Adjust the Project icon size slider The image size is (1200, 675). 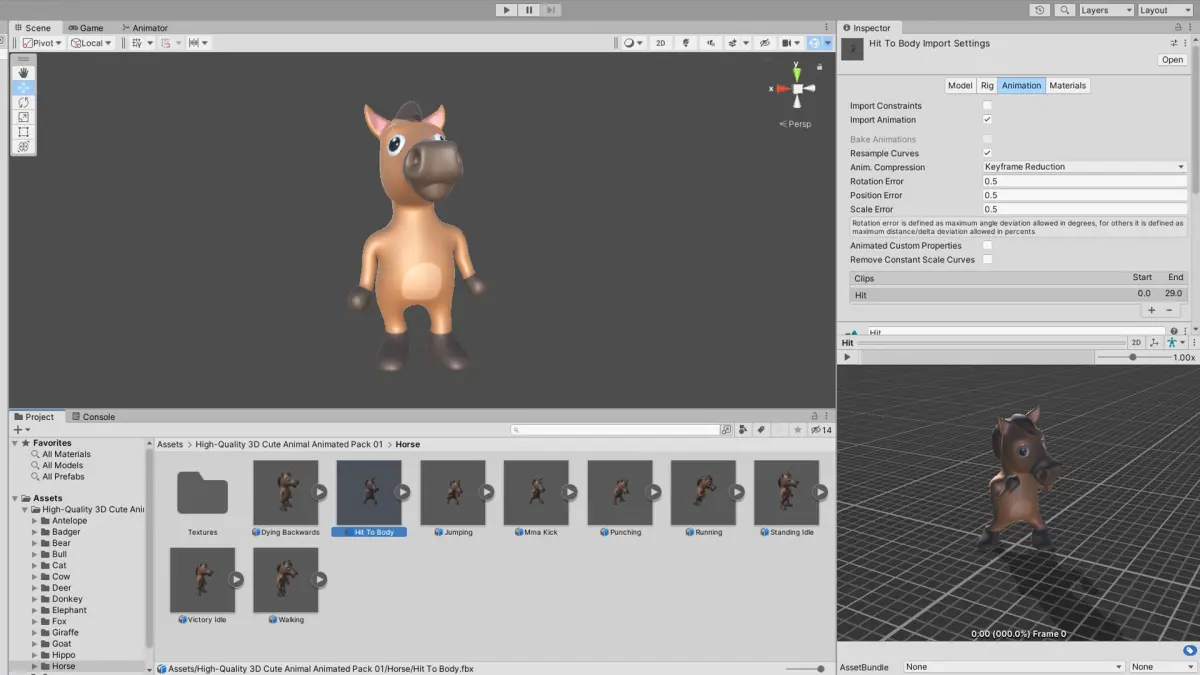pyautogui.click(x=805, y=669)
